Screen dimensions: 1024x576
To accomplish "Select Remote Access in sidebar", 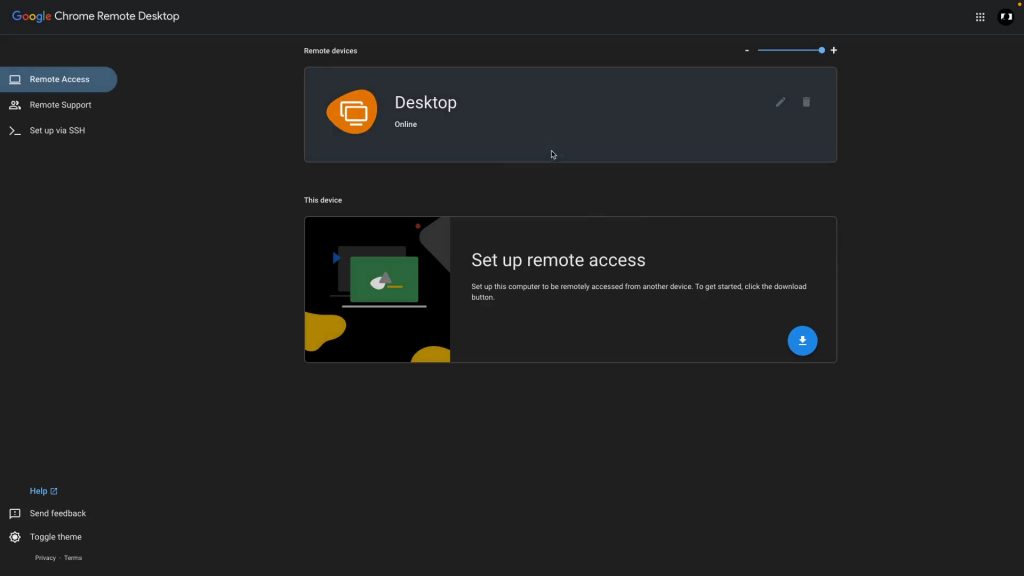I will point(58,79).
